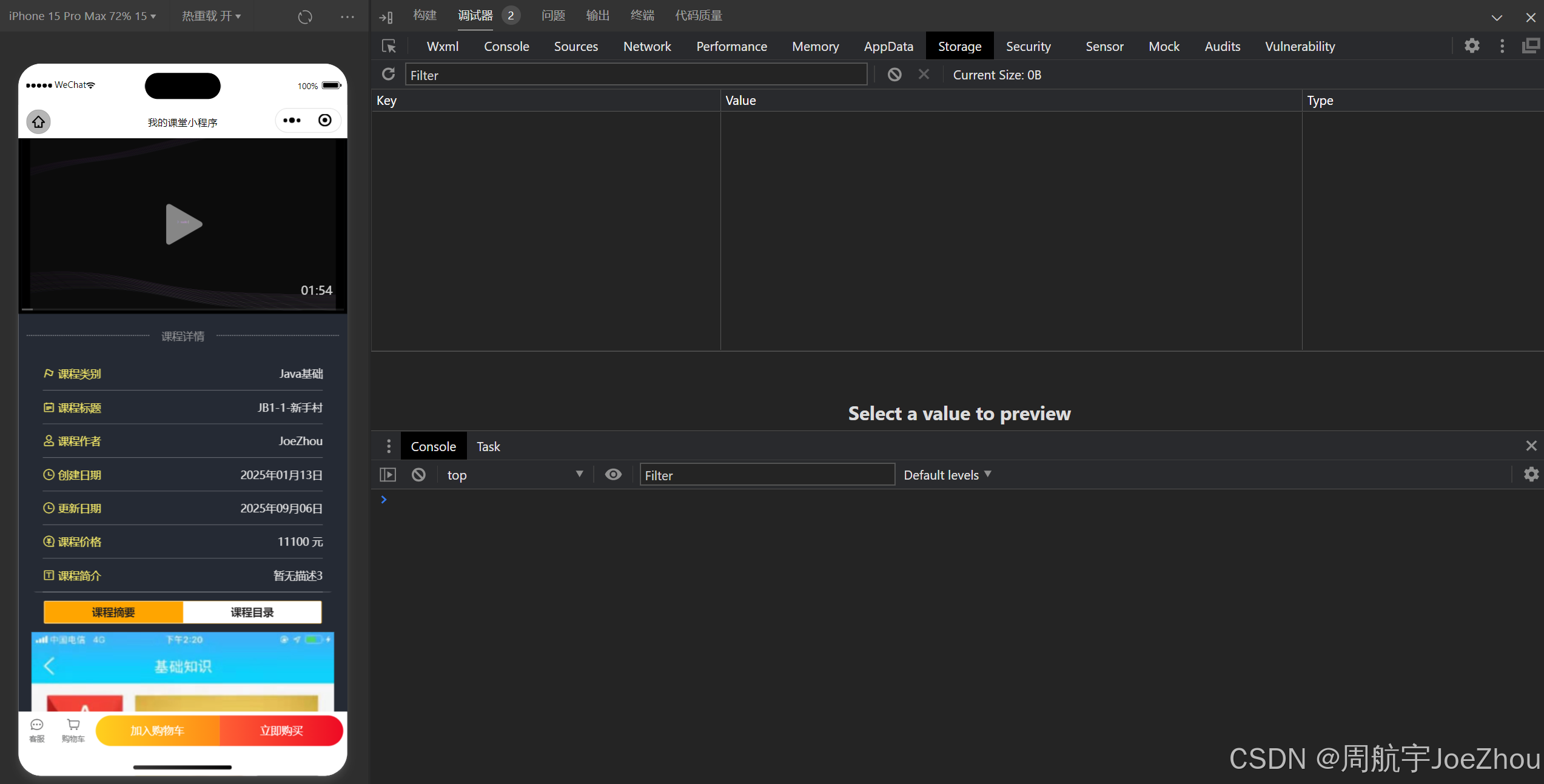Click the simulator home icon
This screenshot has height=784, width=1544.
point(38,122)
